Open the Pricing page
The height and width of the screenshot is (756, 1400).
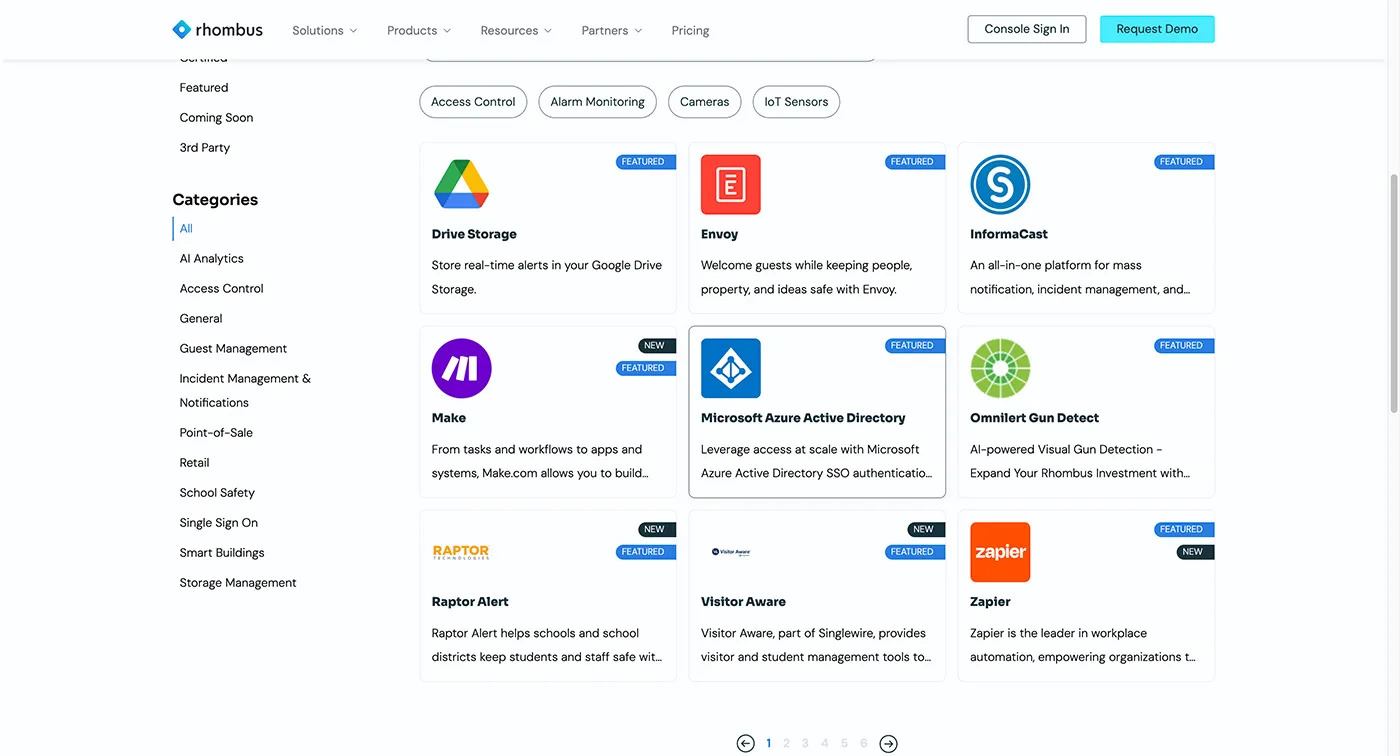tap(690, 31)
